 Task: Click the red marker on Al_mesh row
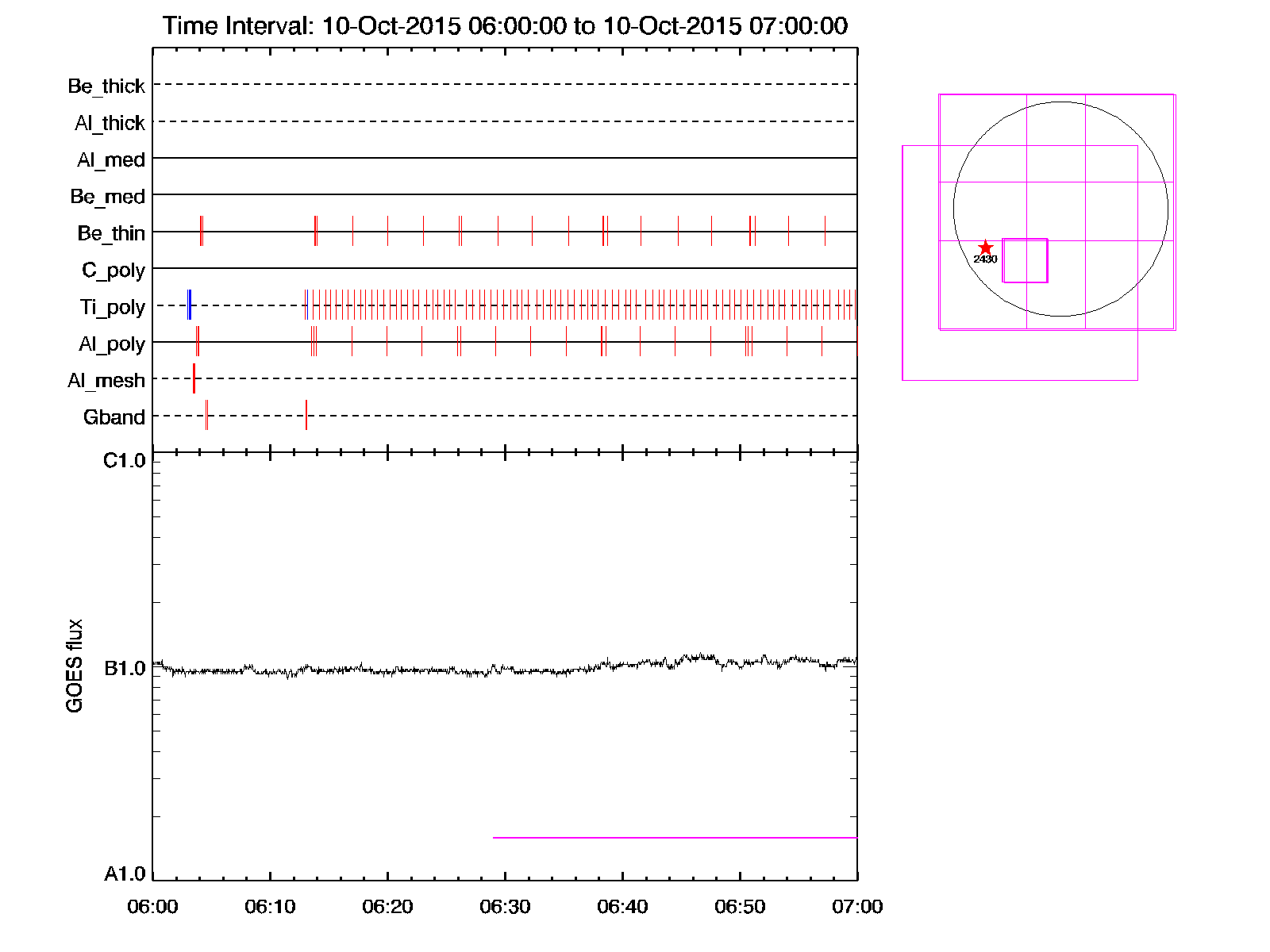coord(194,378)
